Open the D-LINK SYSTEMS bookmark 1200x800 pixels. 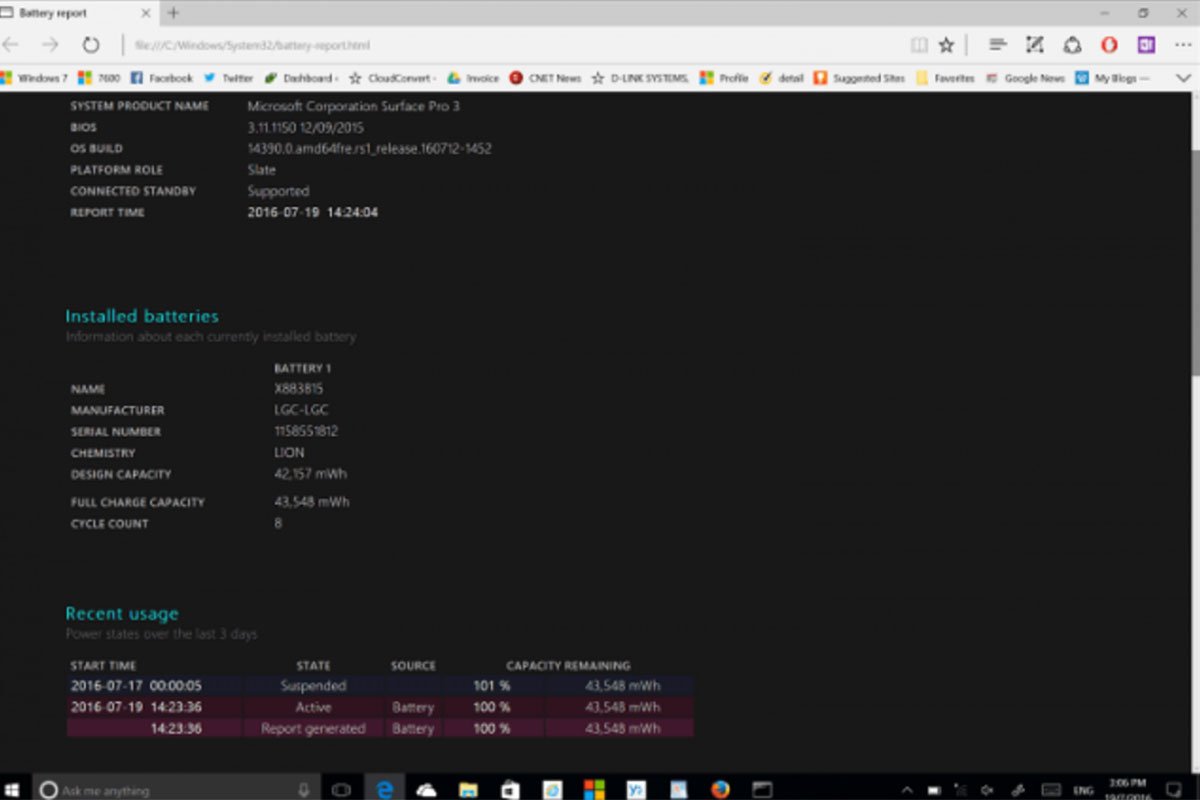coord(640,78)
